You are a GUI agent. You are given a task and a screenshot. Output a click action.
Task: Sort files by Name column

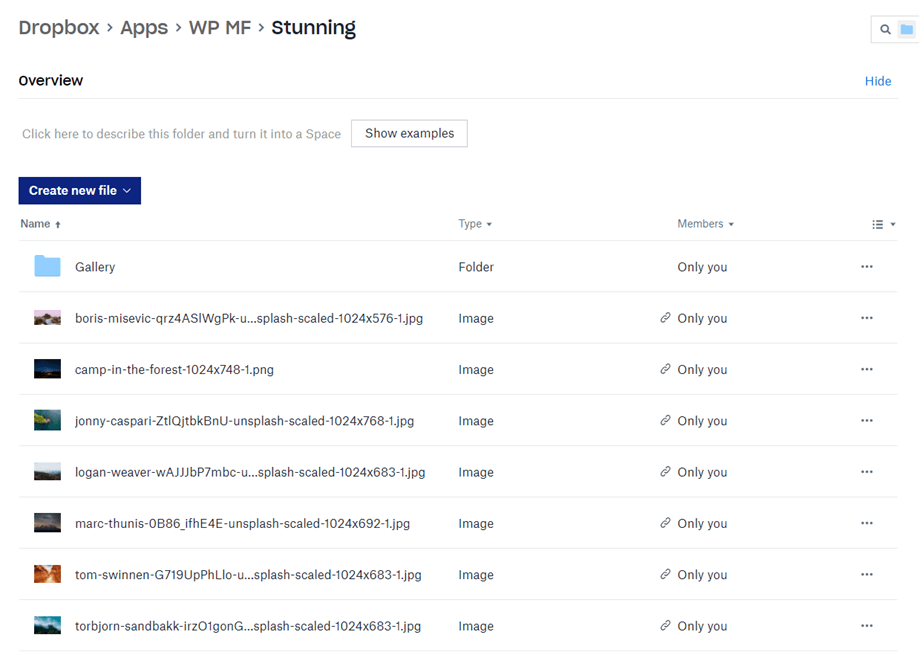click(40, 224)
